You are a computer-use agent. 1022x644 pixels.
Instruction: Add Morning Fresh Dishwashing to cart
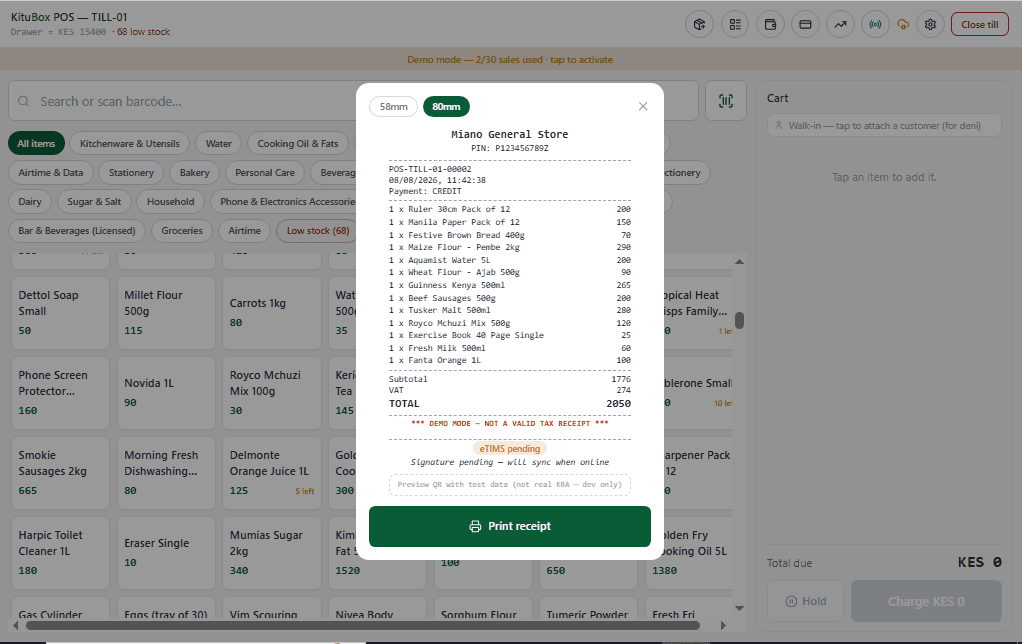(x=166, y=473)
